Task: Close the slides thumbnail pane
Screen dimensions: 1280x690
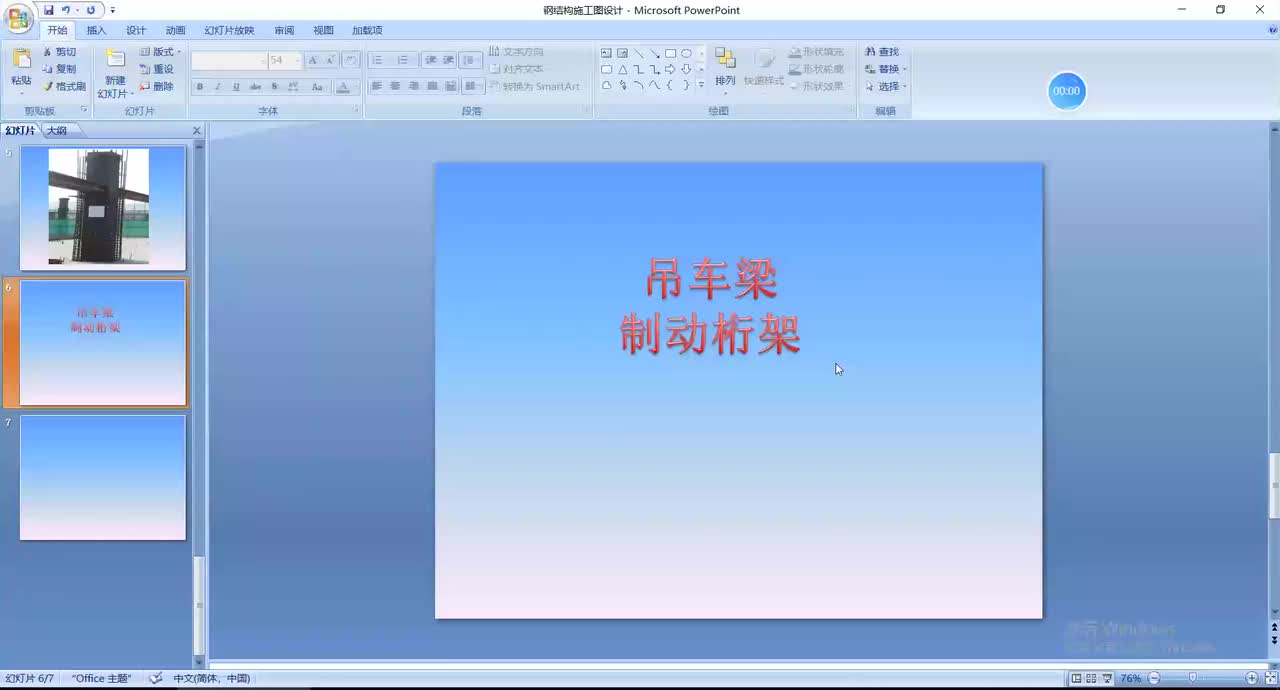Action: 196,131
